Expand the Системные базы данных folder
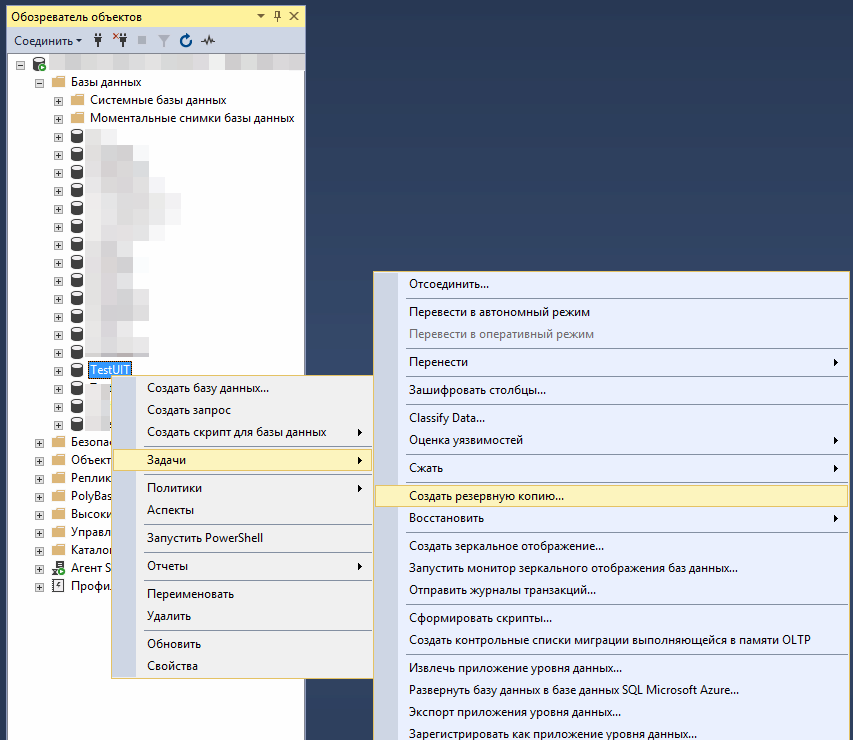This screenshot has width=853, height=740. coord(58,100)
